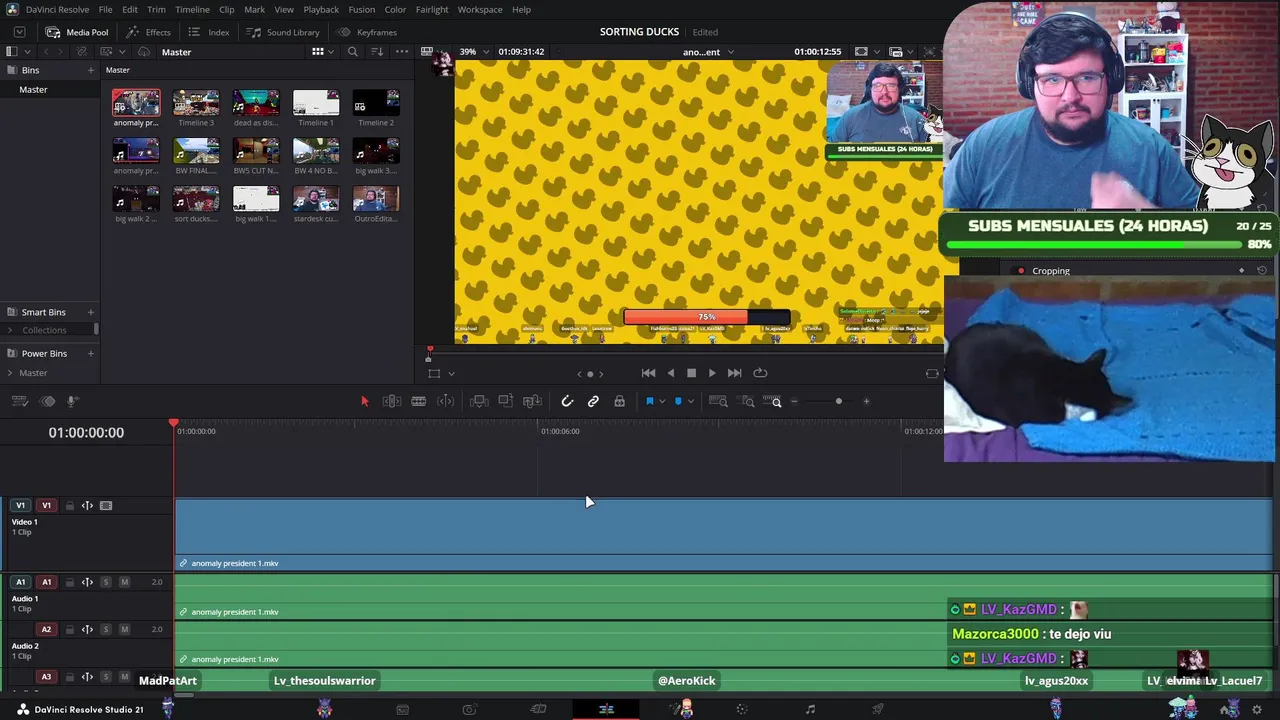Click the timeline zoom slider handle

click(x=839, y=401)
